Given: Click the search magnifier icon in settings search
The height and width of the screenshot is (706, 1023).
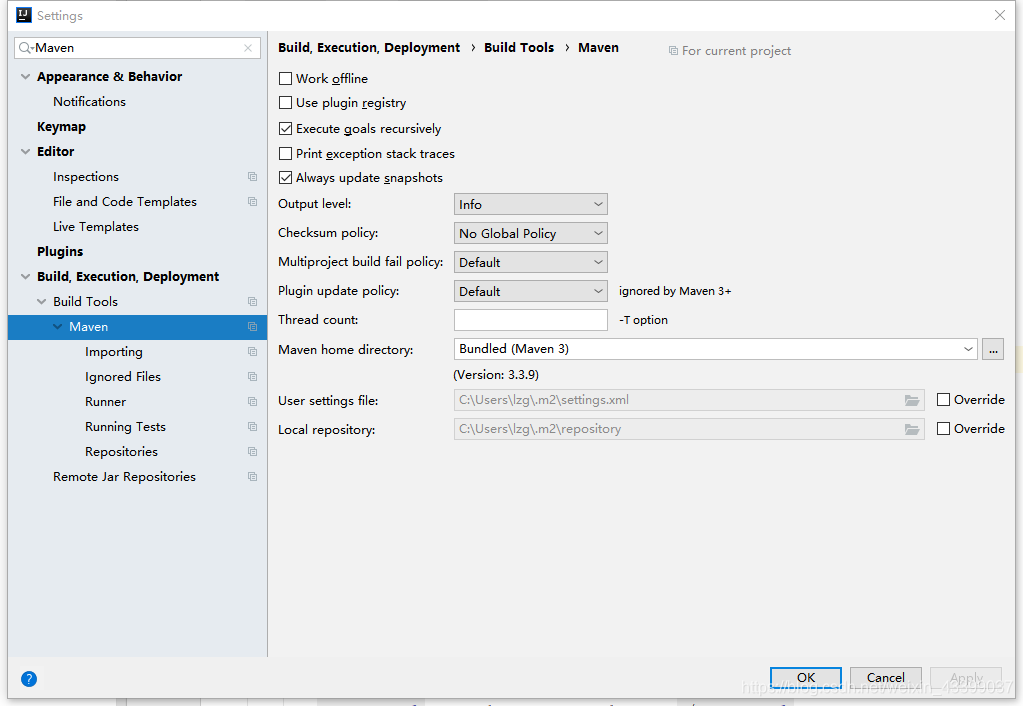Looking at the screenshot, I should click(25, 48).
